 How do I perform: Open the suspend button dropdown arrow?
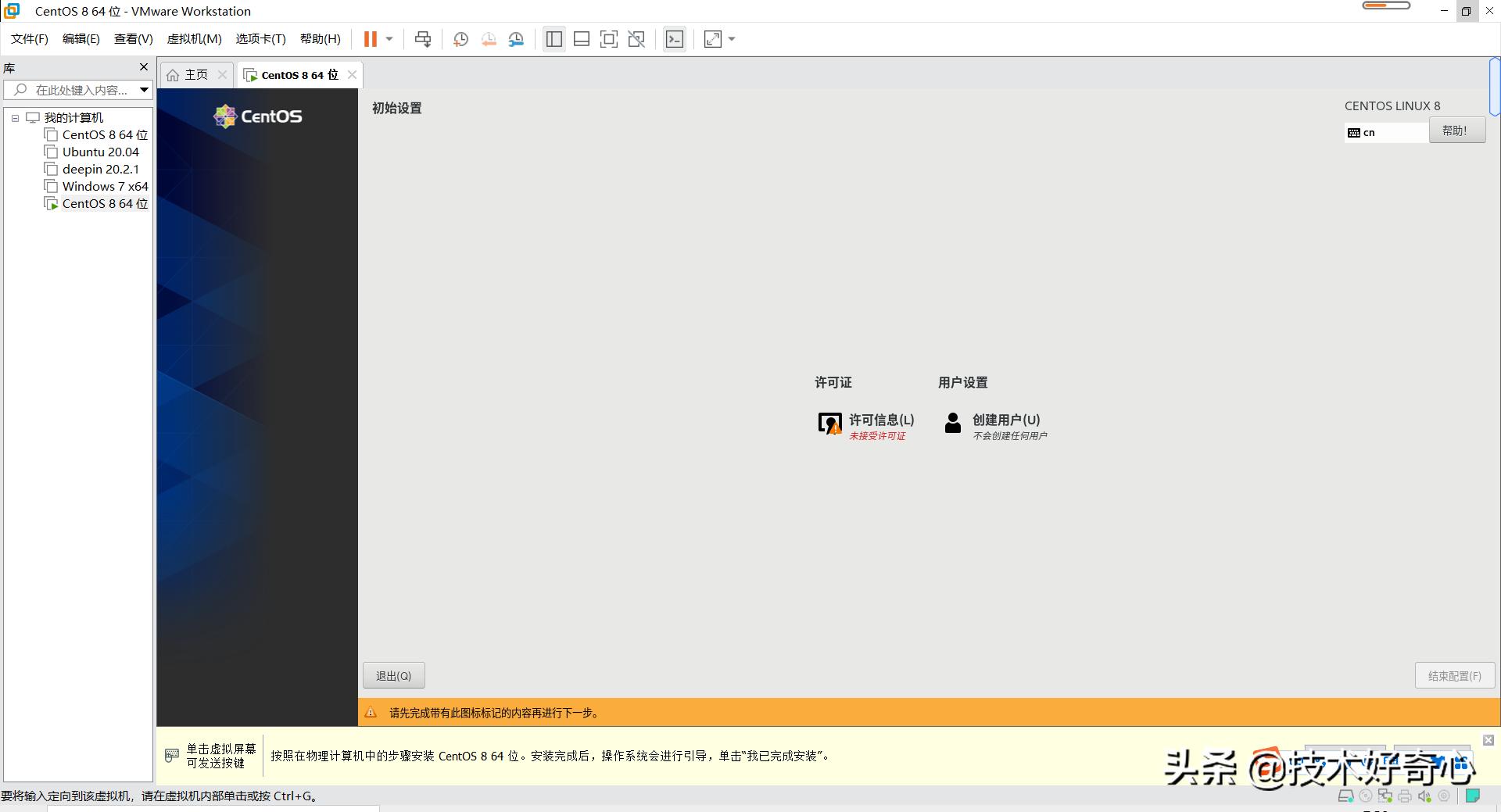click(389, 39)
